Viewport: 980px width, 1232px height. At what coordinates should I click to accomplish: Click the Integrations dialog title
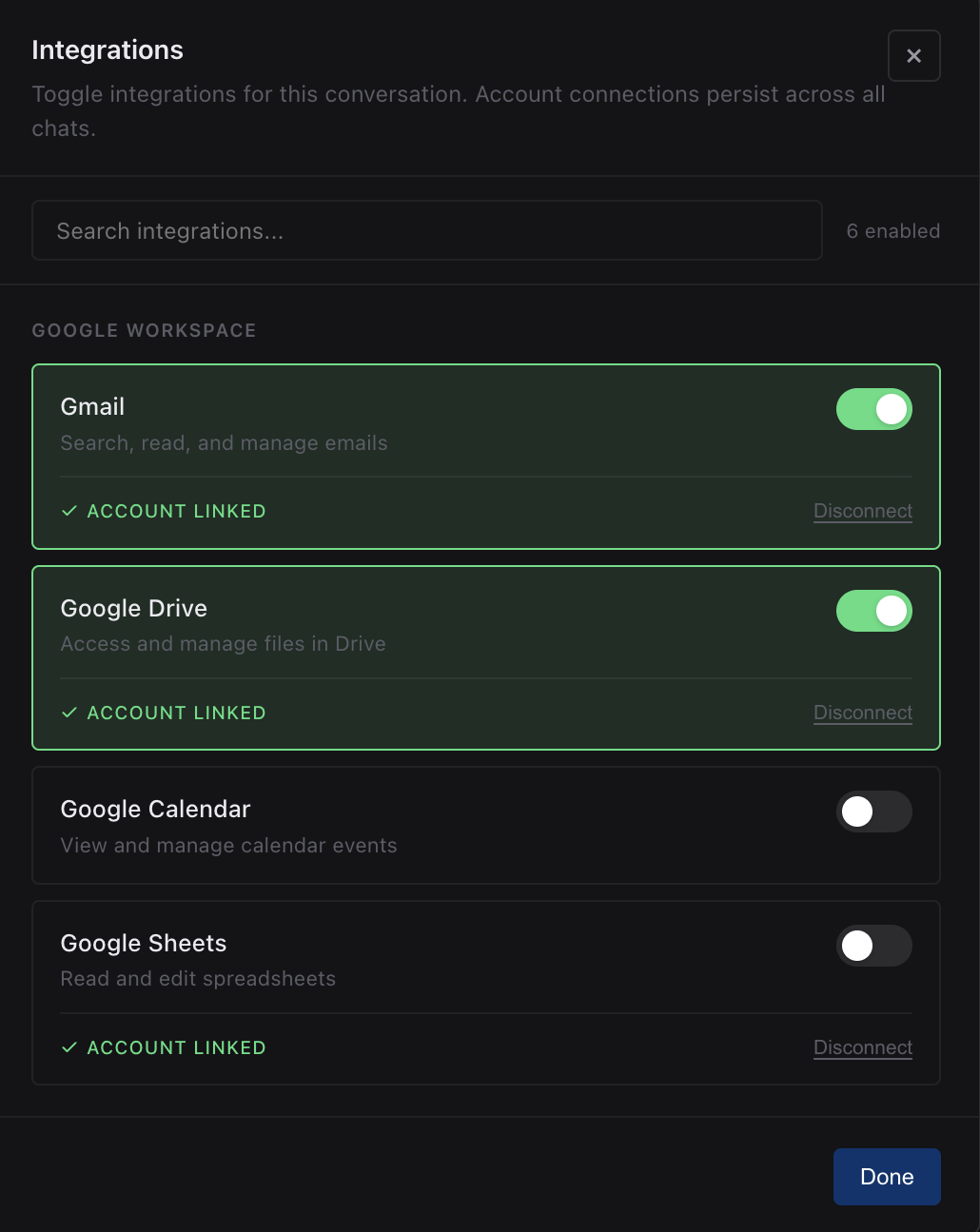coord(108,49)
